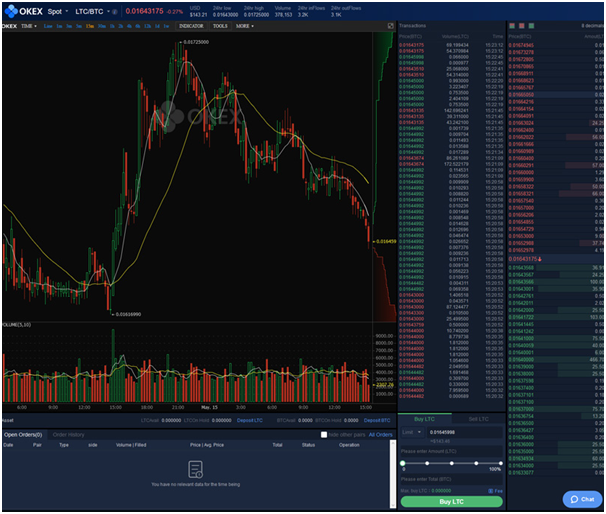
Task: Set amount slider to 0% handle
Action: click(403, 463)
